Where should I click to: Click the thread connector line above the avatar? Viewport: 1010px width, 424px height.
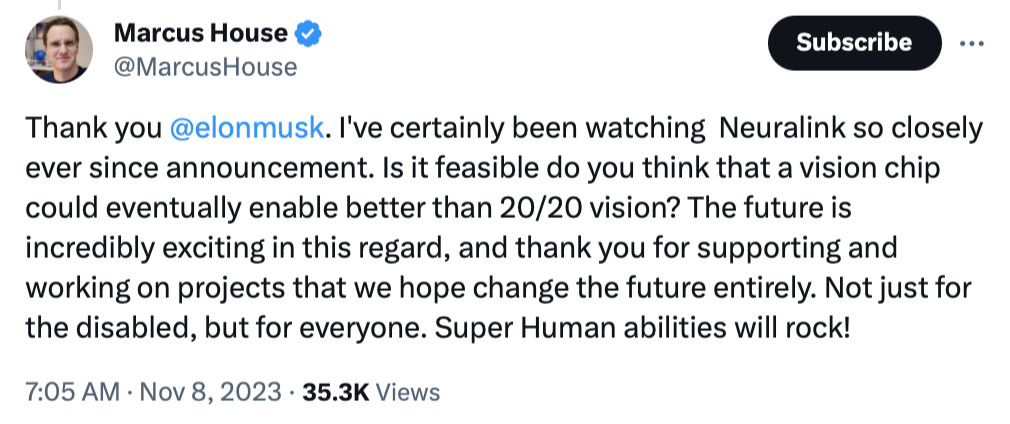click(59, 5)
